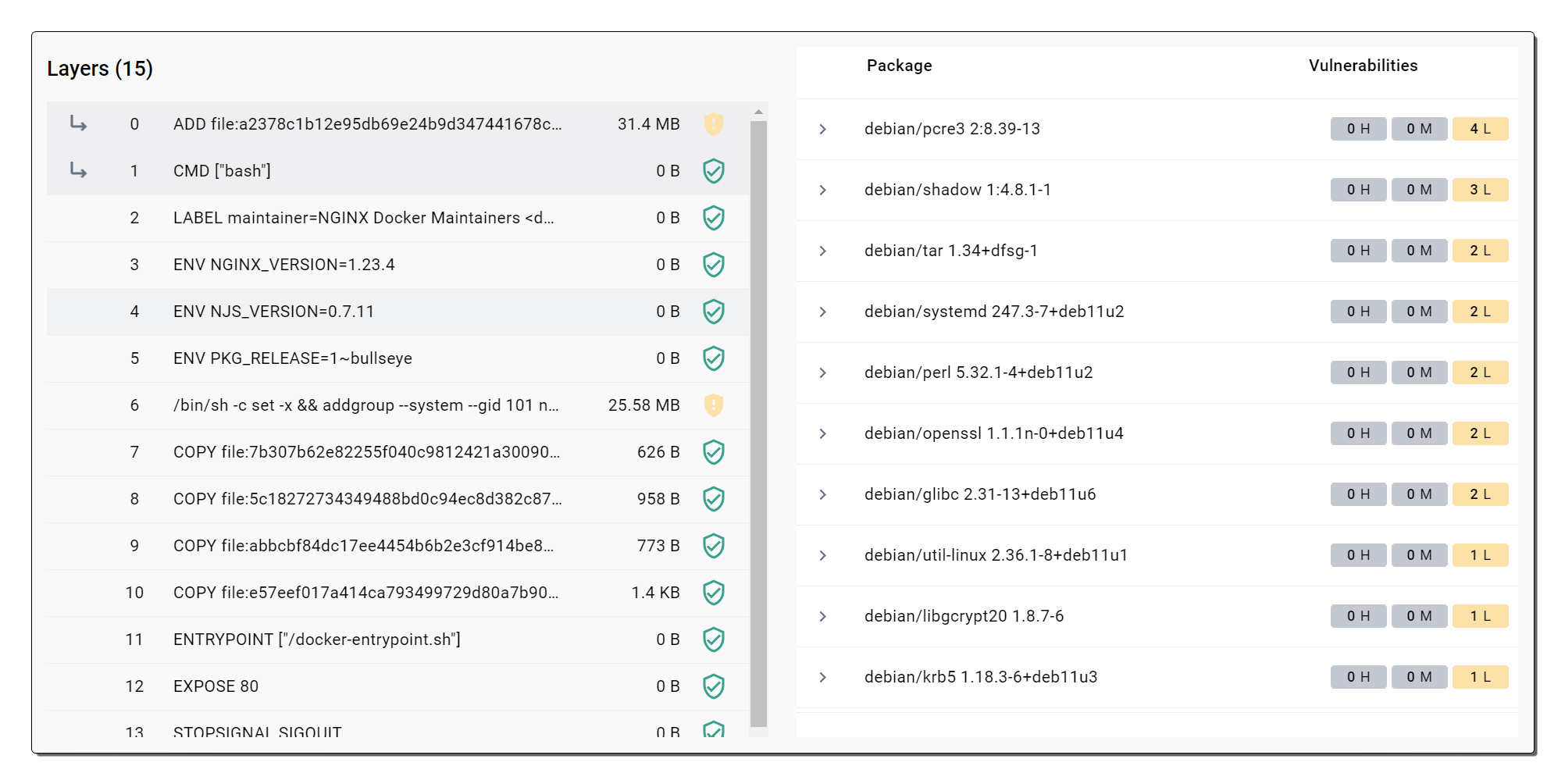Click the 0 M badge for debian/systemd
The height and width of the screenshot is (784, 1565).
[x=1419, y=312]
